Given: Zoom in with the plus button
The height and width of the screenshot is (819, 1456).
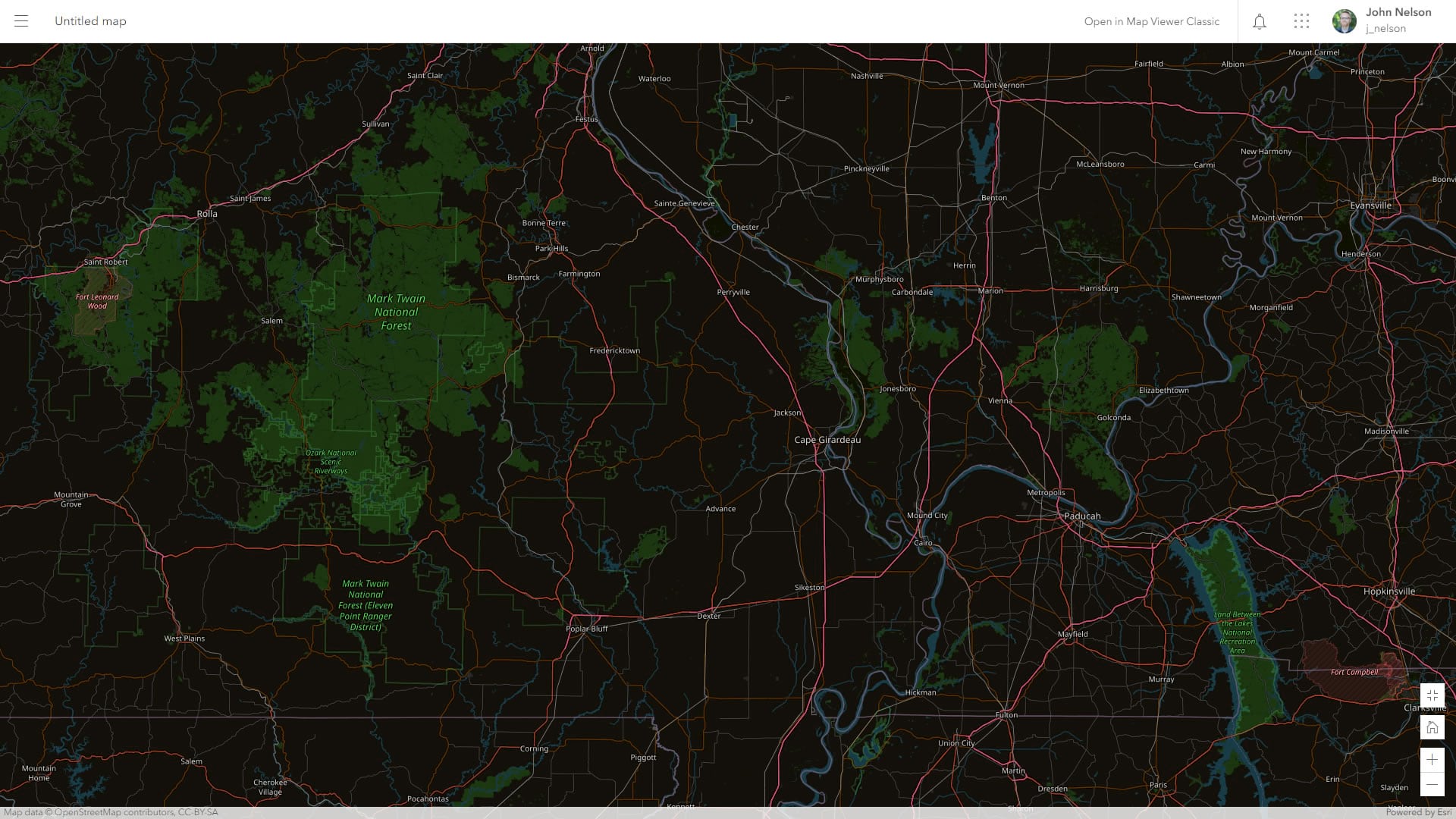Looking at the screenshot, I should coord(1432,760).
